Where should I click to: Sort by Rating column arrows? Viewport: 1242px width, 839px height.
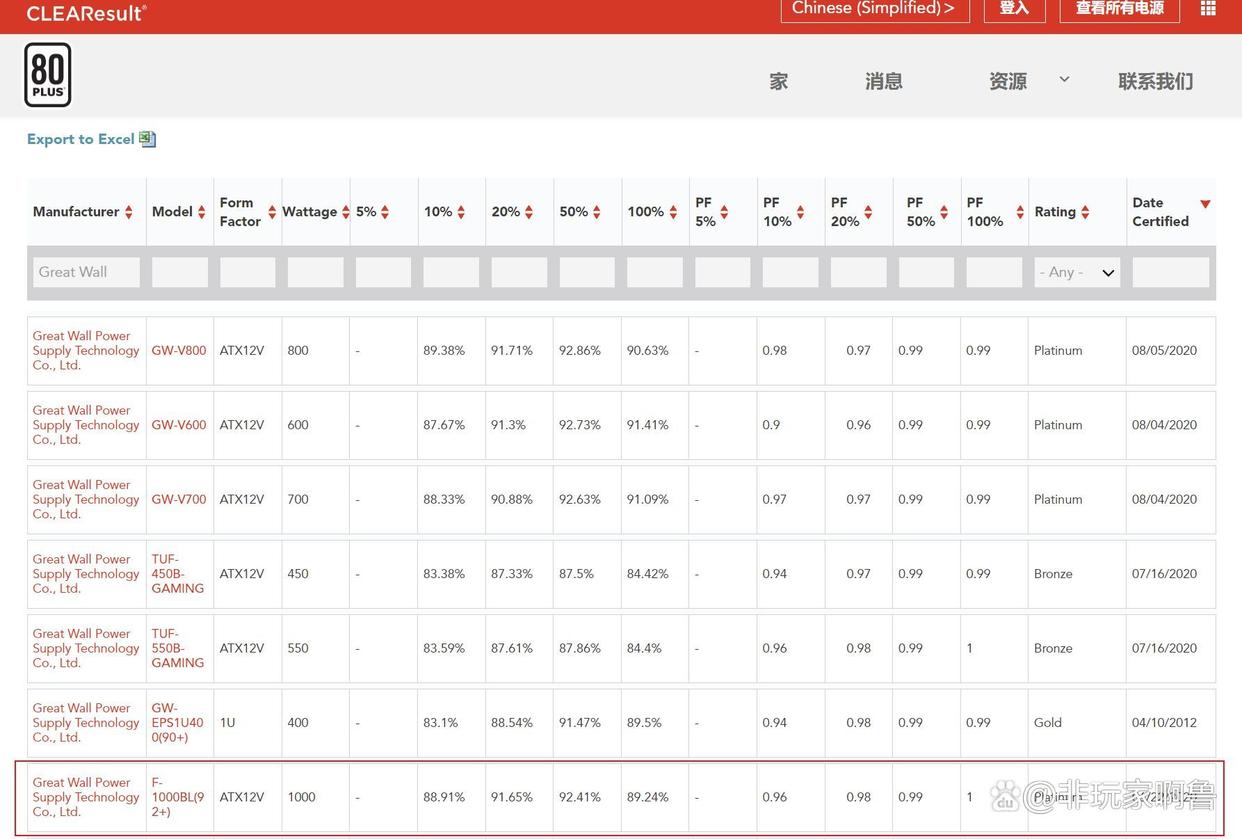pyautogui.click(x=1085, y=212)
